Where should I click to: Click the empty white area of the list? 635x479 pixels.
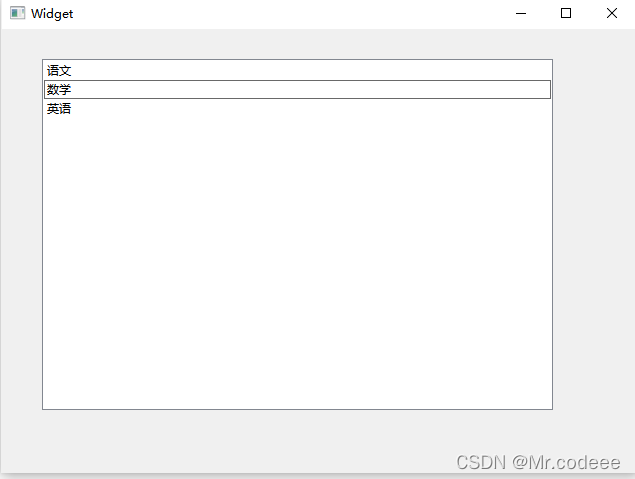(x=297, y=263)
